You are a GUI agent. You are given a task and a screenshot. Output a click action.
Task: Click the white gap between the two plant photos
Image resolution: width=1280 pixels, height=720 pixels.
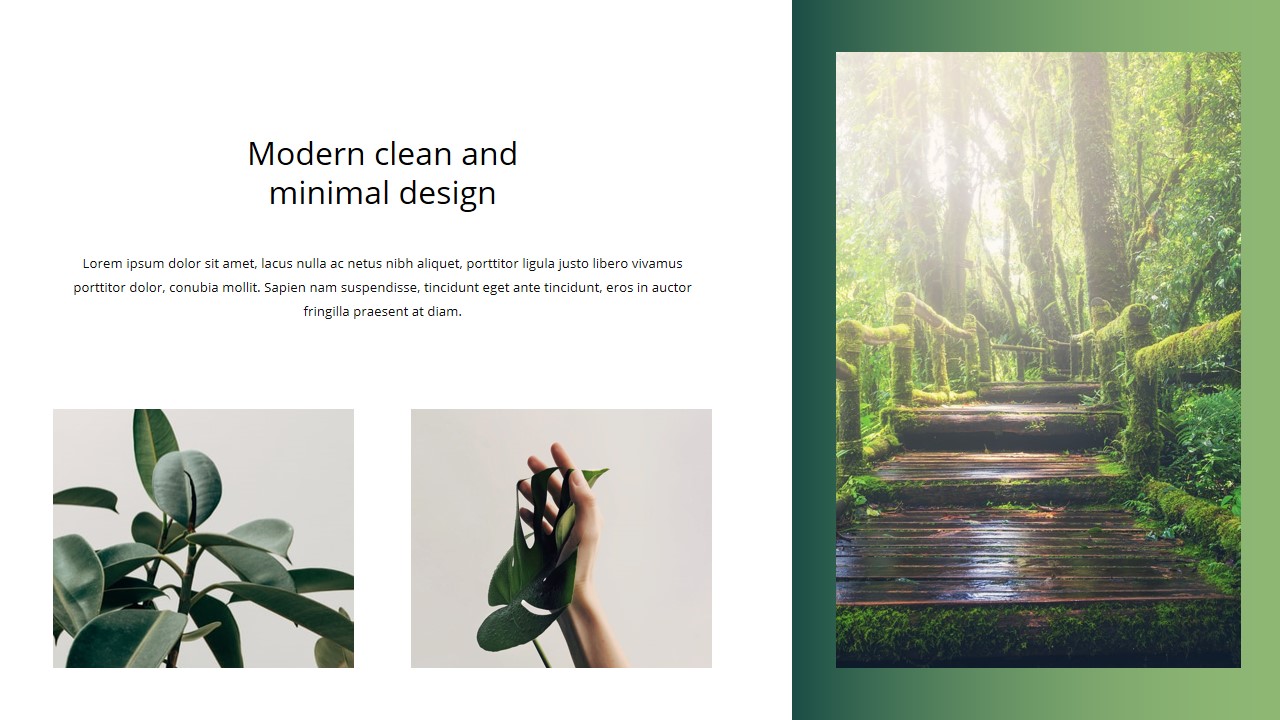pyautogui.click(x=382, y=538)
